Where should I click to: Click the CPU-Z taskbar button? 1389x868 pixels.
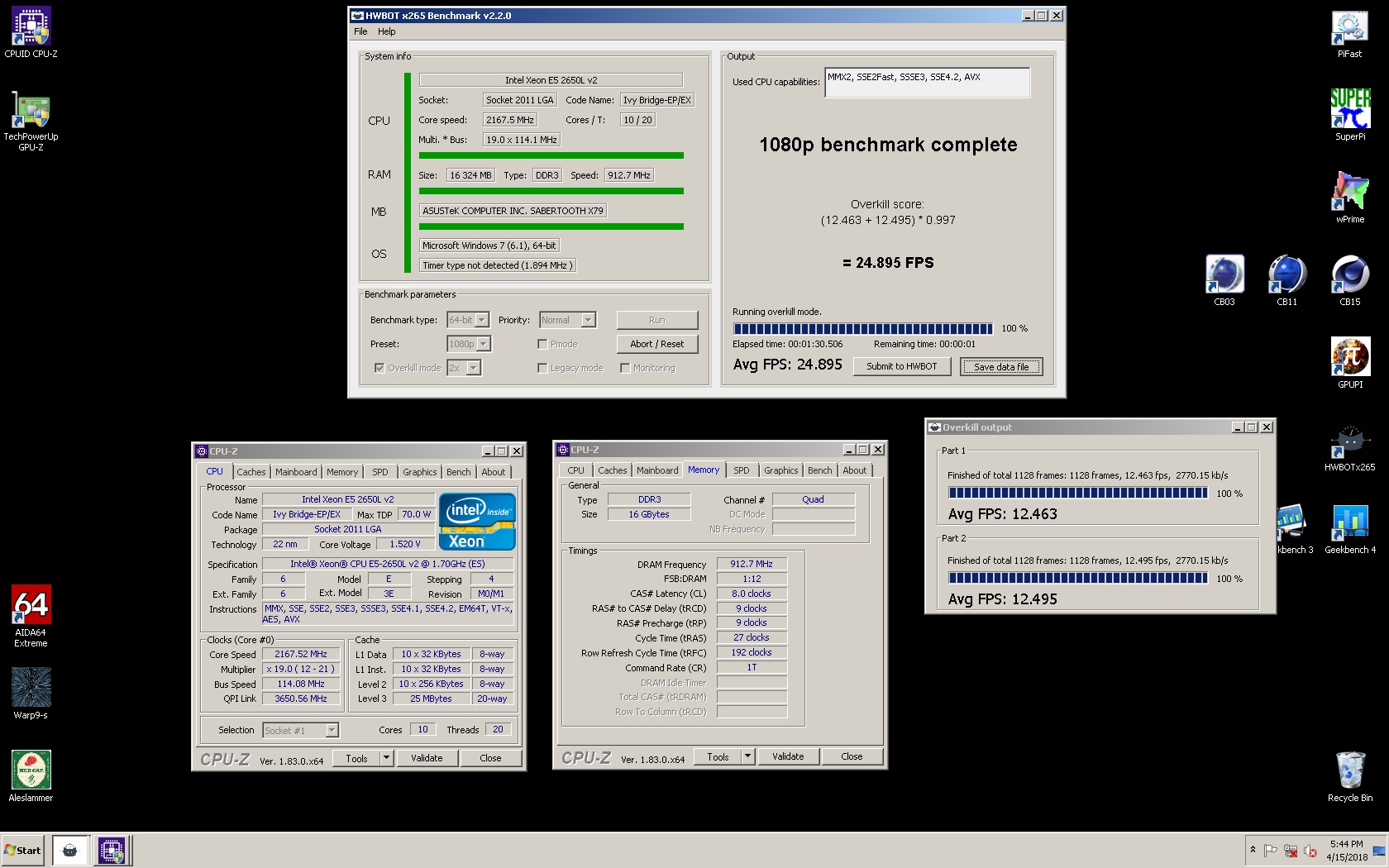pyautogui.click(x=112, y=850)
